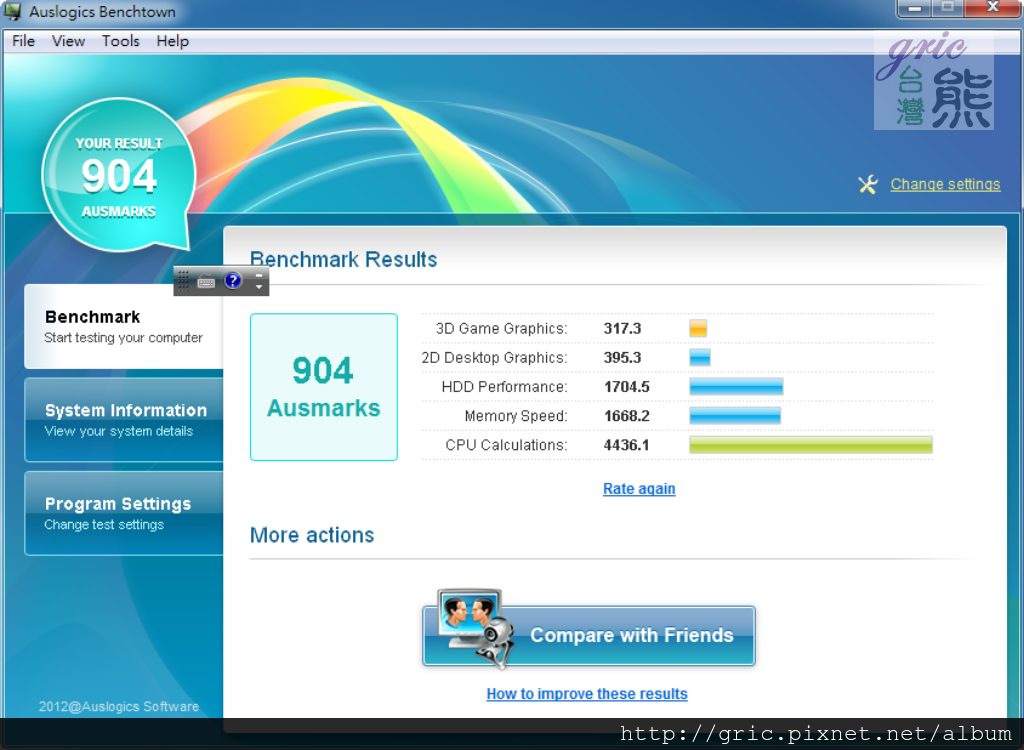The height and width of the screenshot is (750, 1024).
Task: Click the '2012@Auslogics Software' footer text
Action: (119, 706)
